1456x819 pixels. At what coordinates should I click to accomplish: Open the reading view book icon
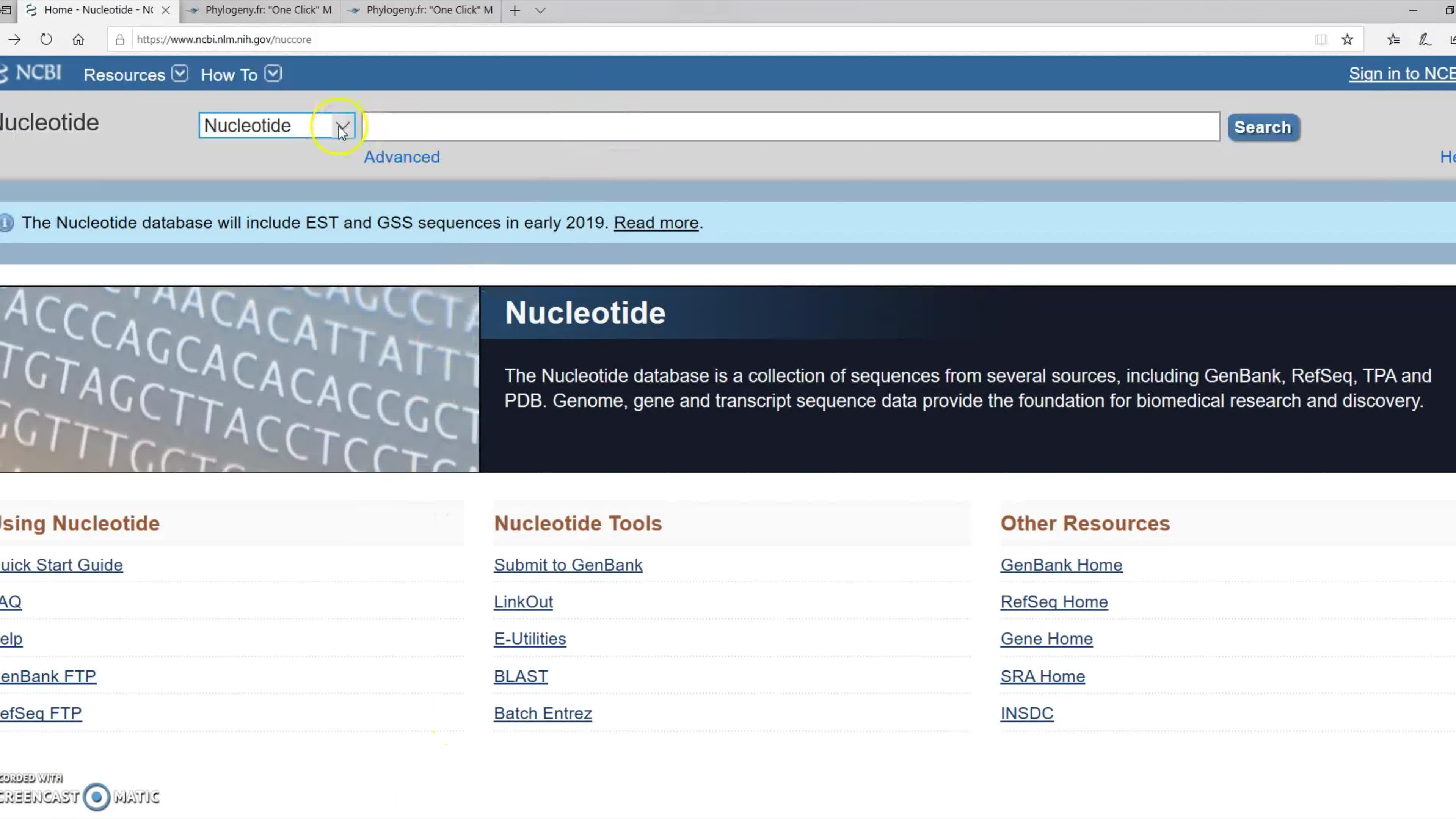point(1321,39)
